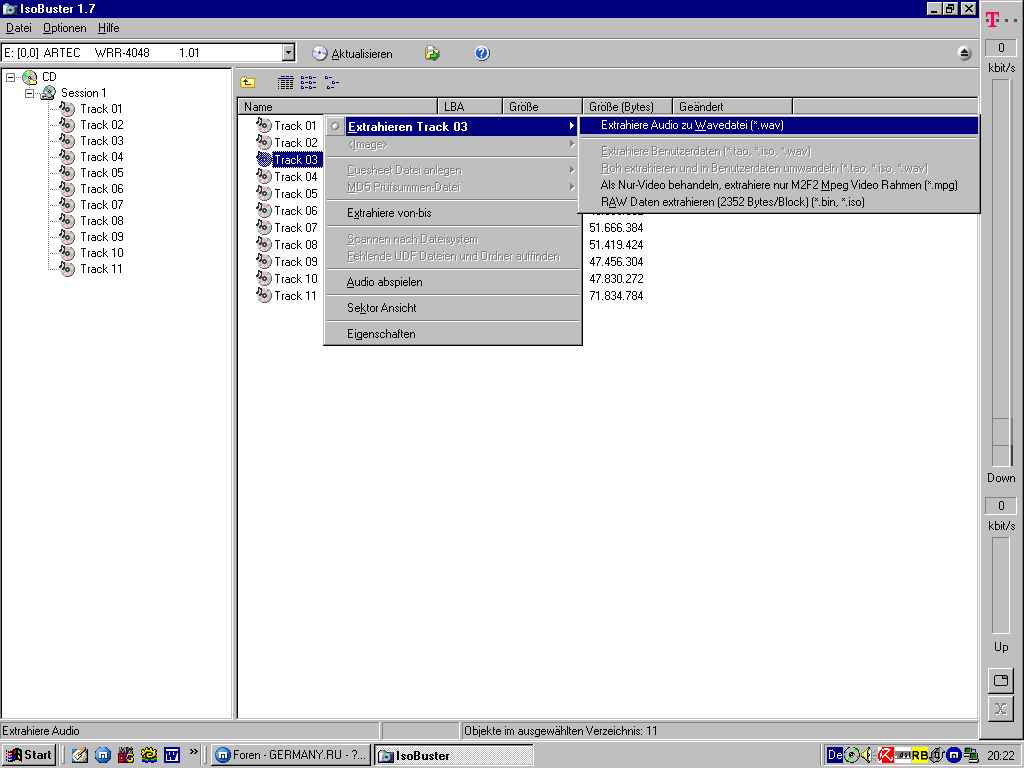Switch to small icons view icon
The width and height of the screenshot is (1024, 768).
[332, 82]
